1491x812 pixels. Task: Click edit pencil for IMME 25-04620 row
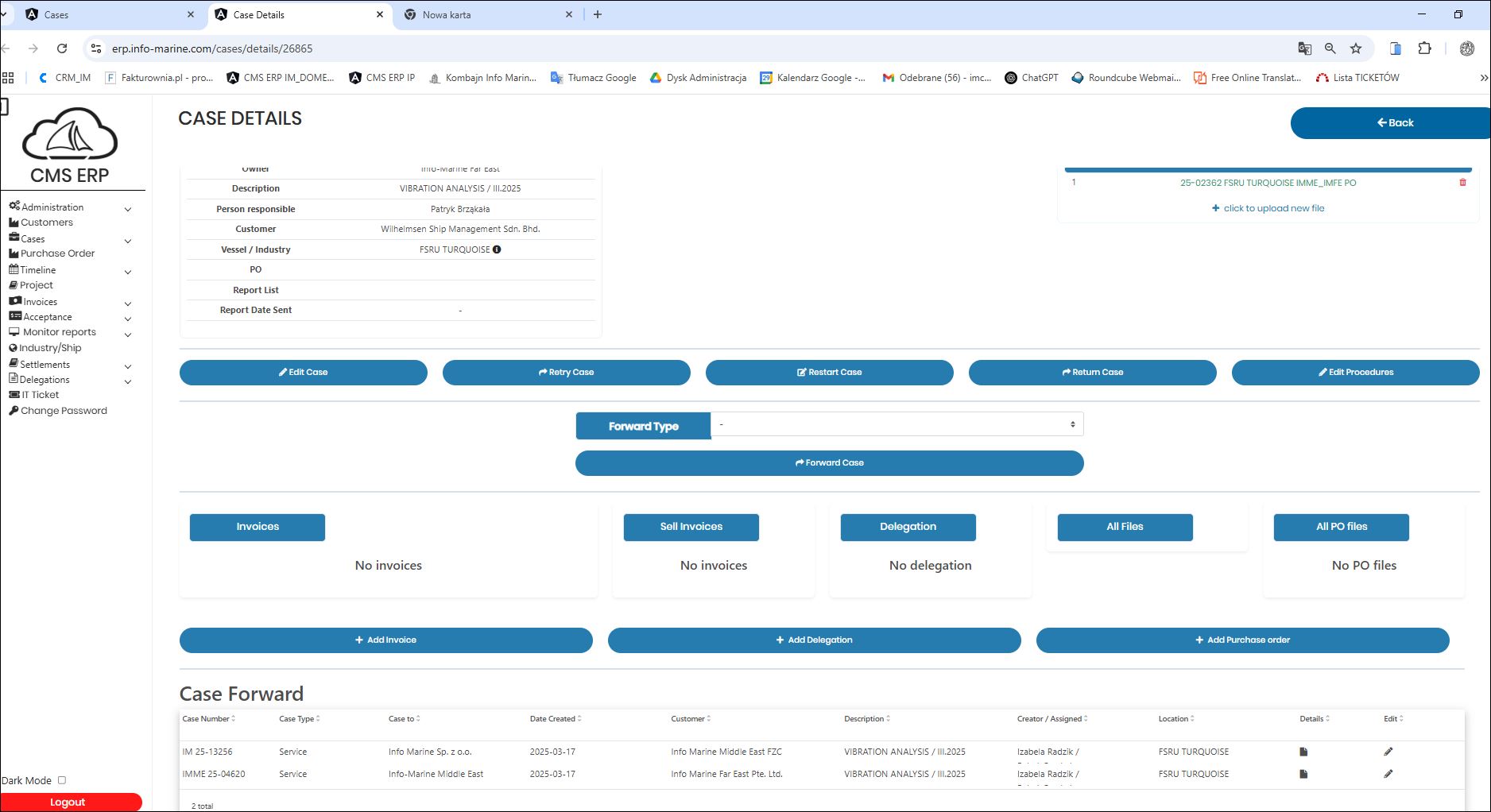[x=1388, y=774]
